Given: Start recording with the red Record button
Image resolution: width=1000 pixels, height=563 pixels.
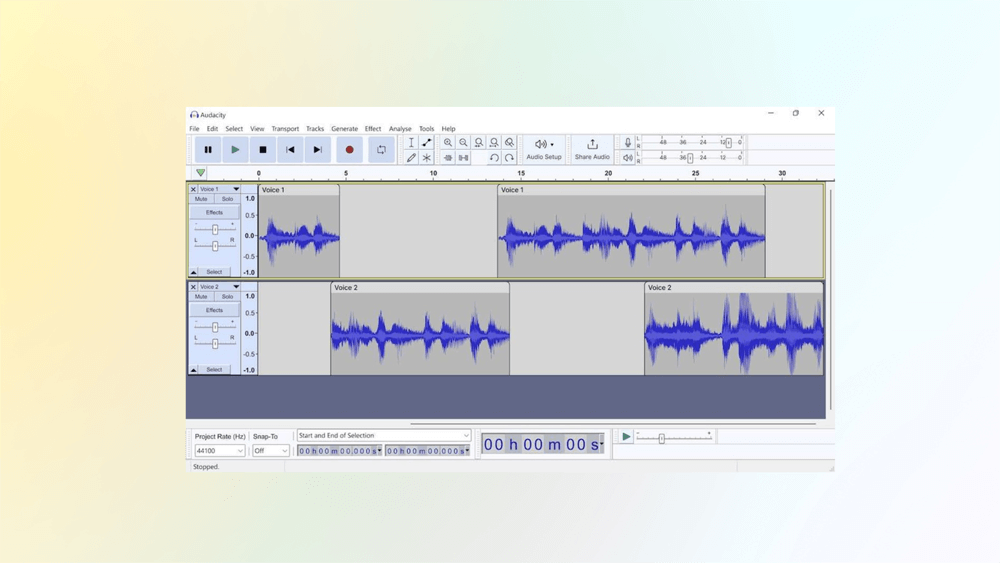Looking at the screenshot, I should (349, 150).
